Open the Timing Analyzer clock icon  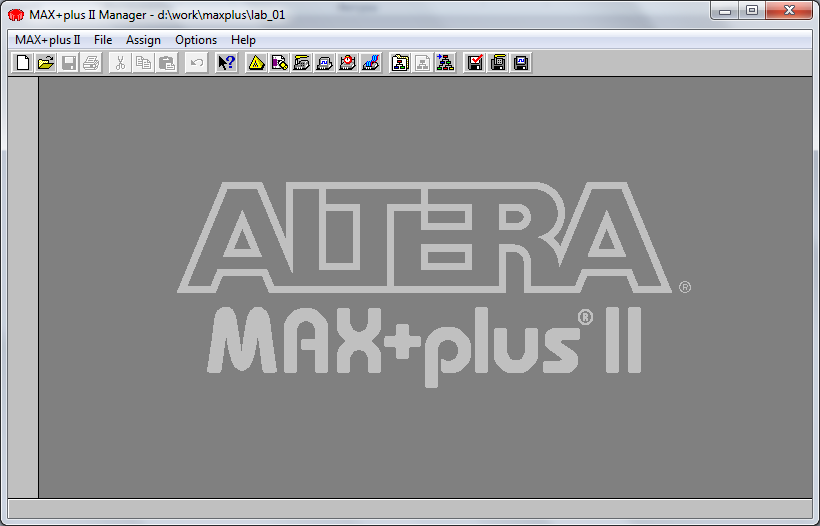pos(348,63)
